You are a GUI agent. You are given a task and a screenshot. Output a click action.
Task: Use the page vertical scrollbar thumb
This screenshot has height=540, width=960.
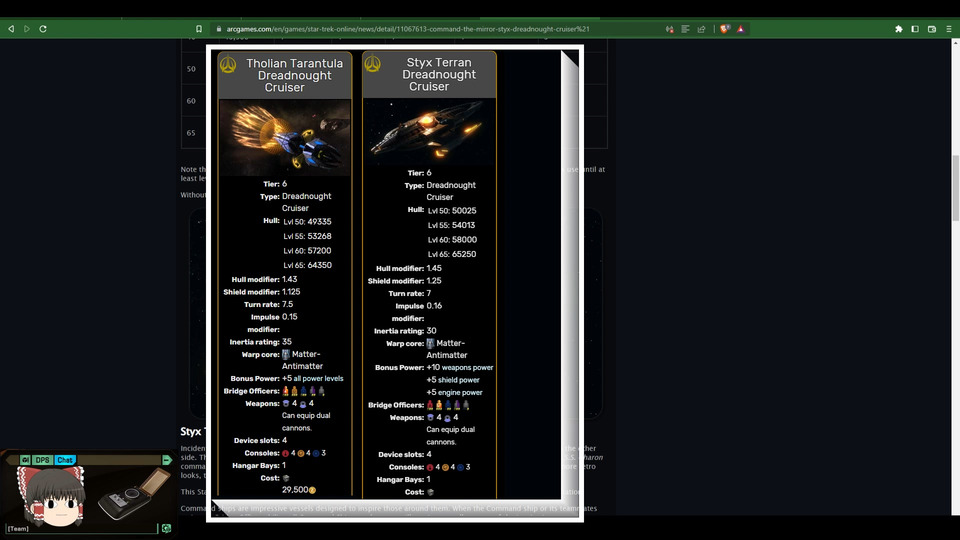coord(955,188)
